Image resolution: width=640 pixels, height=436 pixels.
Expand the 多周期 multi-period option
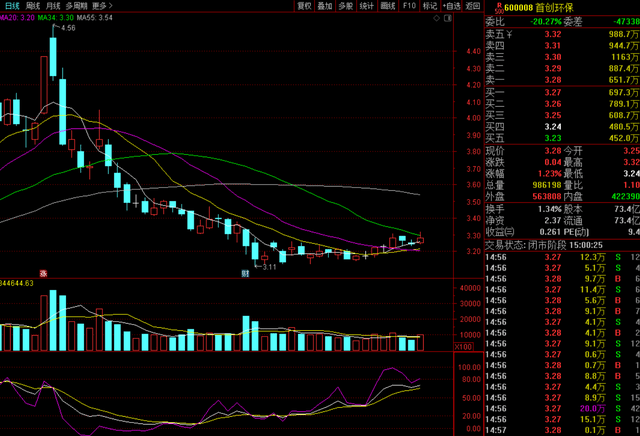pyautogui.click(x=76, y=6)
